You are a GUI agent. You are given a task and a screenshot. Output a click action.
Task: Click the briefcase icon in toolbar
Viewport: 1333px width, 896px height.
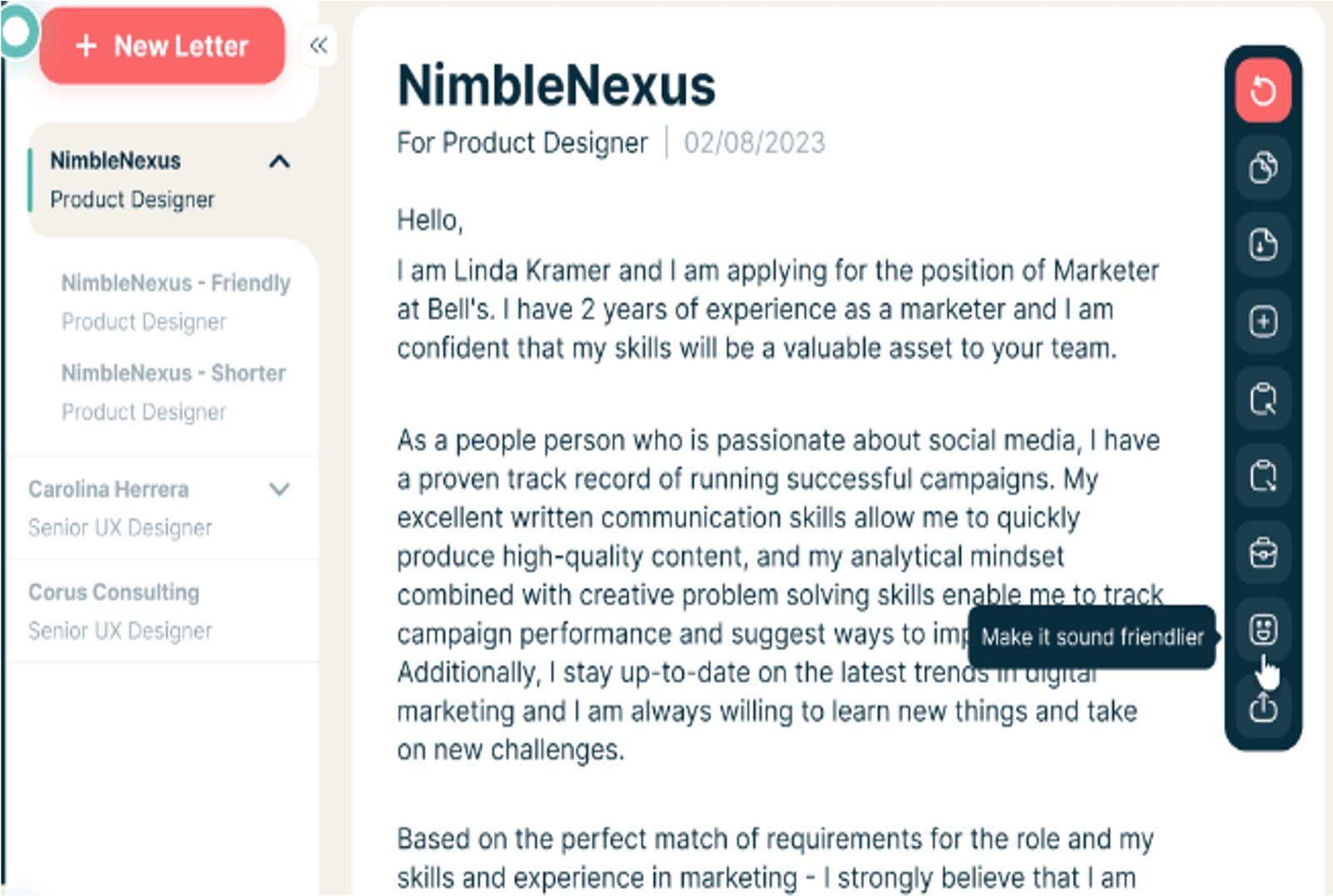tap(1263, 553)
